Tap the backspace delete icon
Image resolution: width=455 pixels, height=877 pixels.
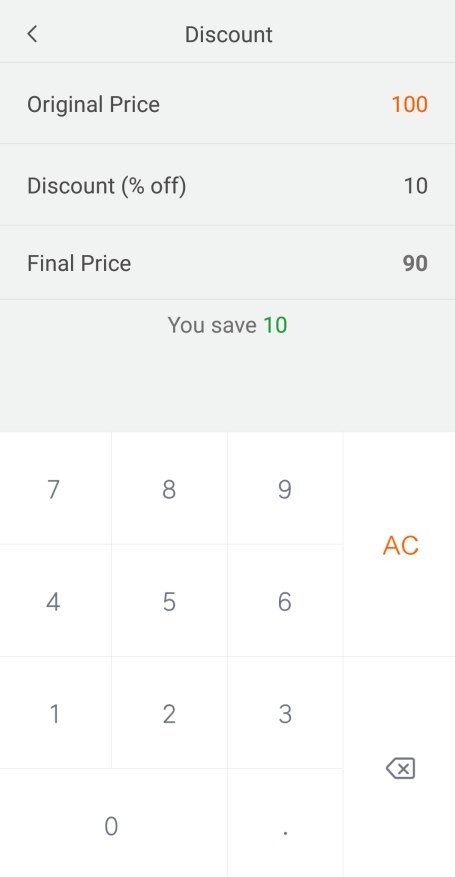400,768
